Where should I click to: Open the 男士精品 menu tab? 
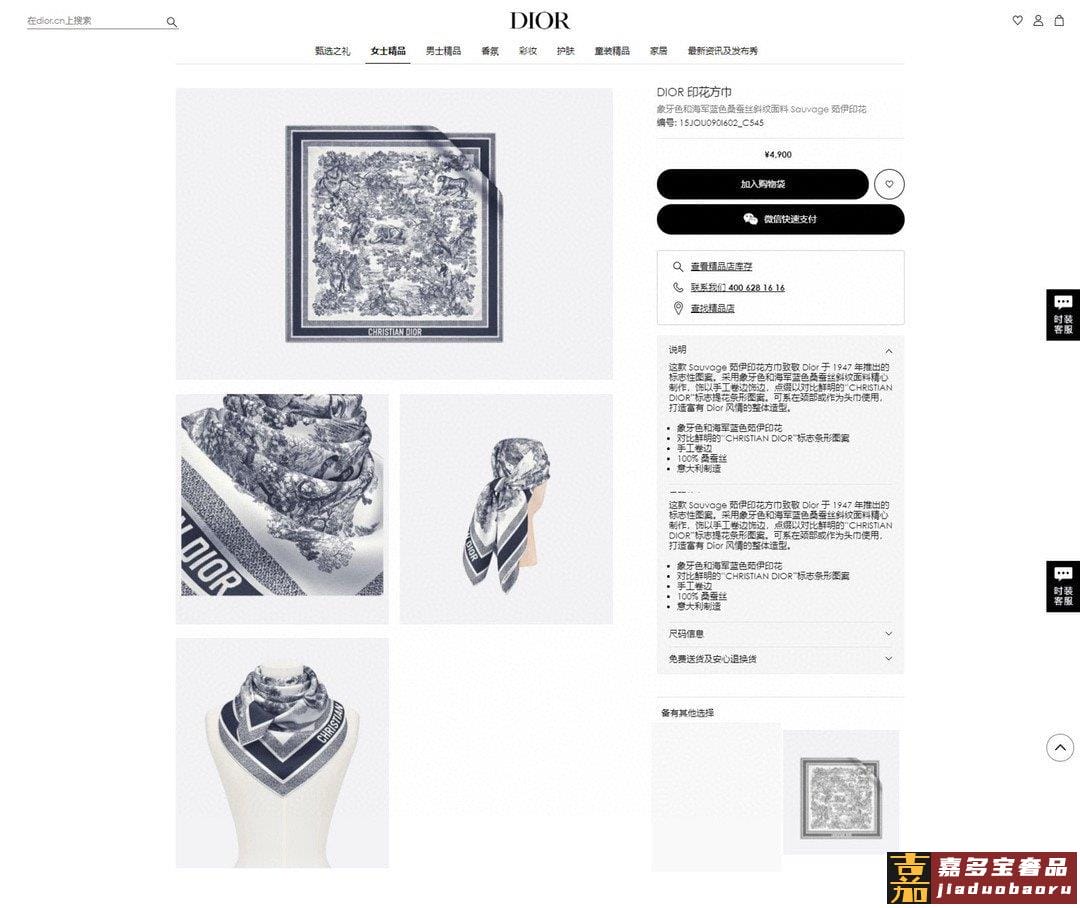pos(443,51)
